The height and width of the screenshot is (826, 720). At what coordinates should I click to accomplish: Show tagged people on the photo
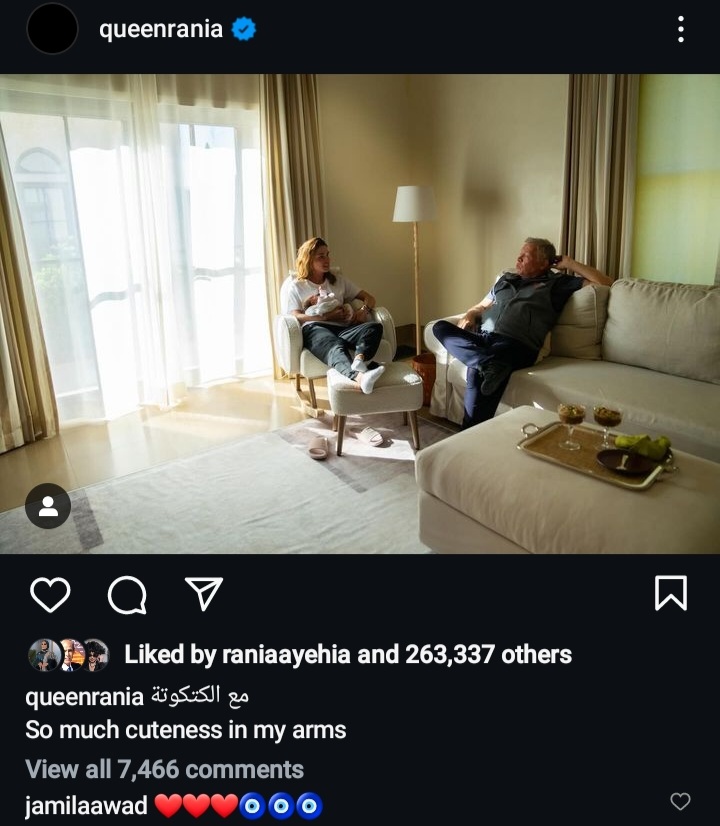click(x=48, y=506)
